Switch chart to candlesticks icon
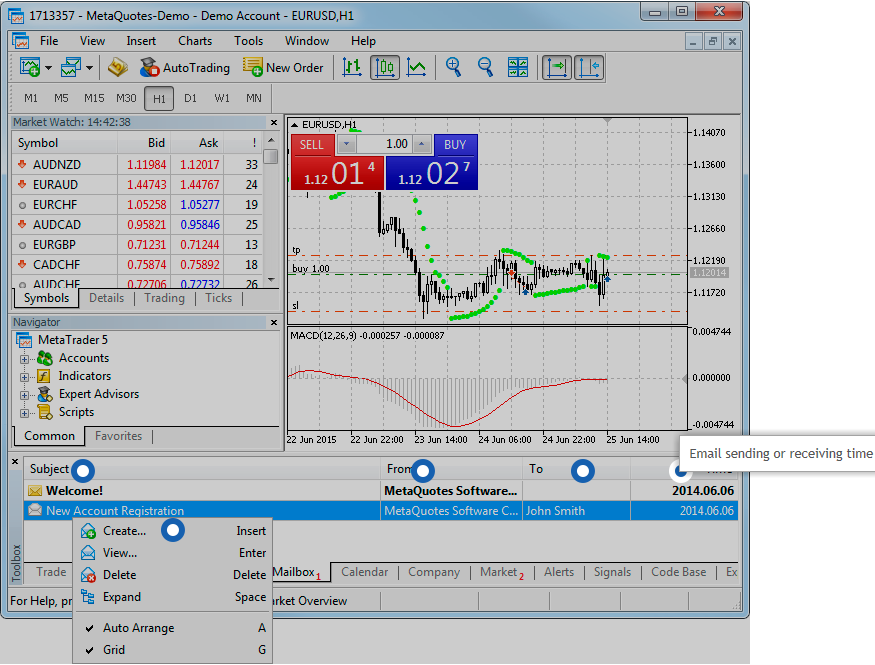The image size is (875, 665). [x=384, y=68]
